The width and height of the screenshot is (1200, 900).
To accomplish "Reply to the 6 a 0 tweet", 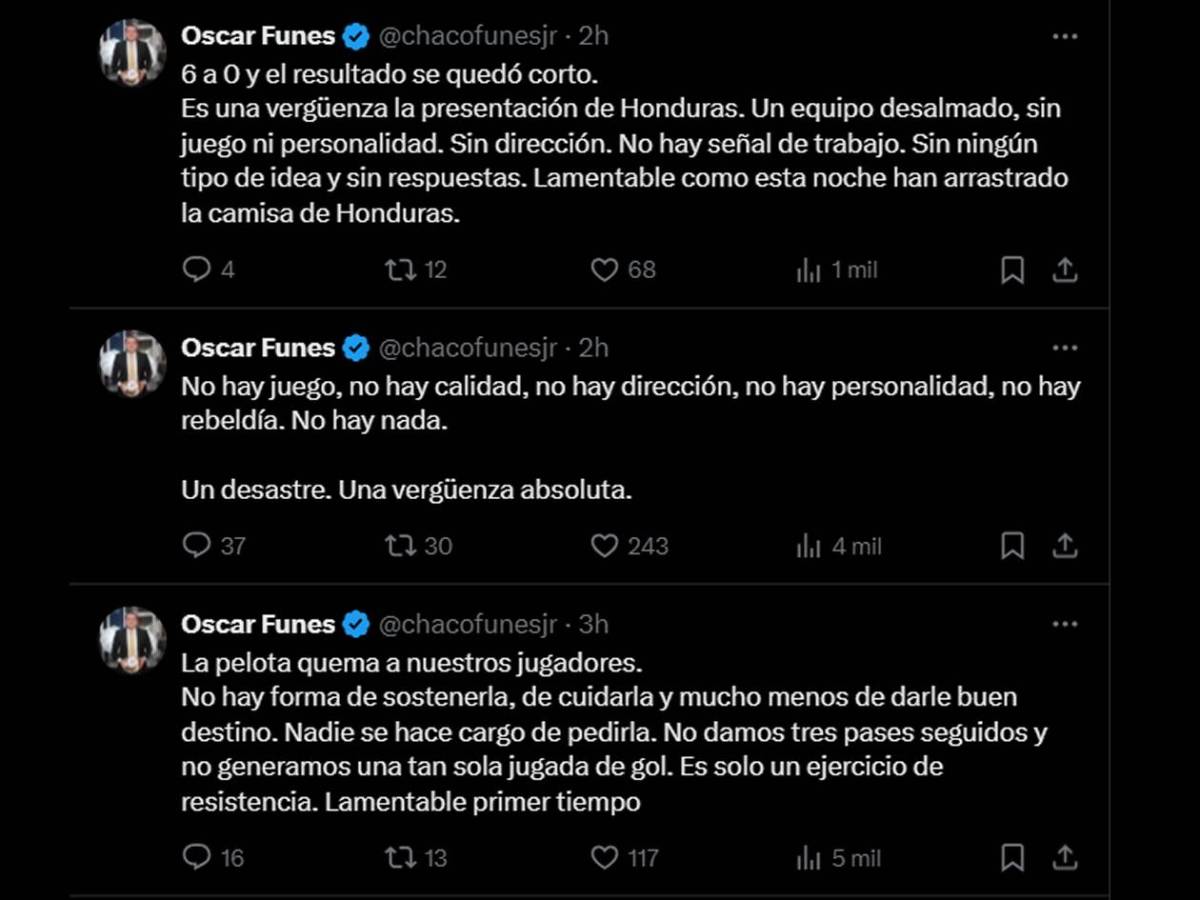I will tap(199, 268).
